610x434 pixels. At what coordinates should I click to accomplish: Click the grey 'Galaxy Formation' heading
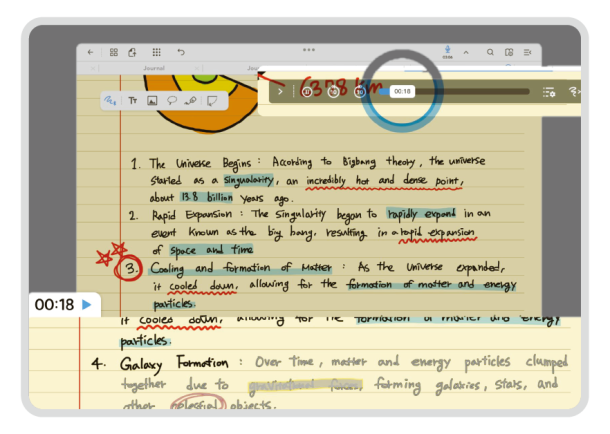[174, 363]
